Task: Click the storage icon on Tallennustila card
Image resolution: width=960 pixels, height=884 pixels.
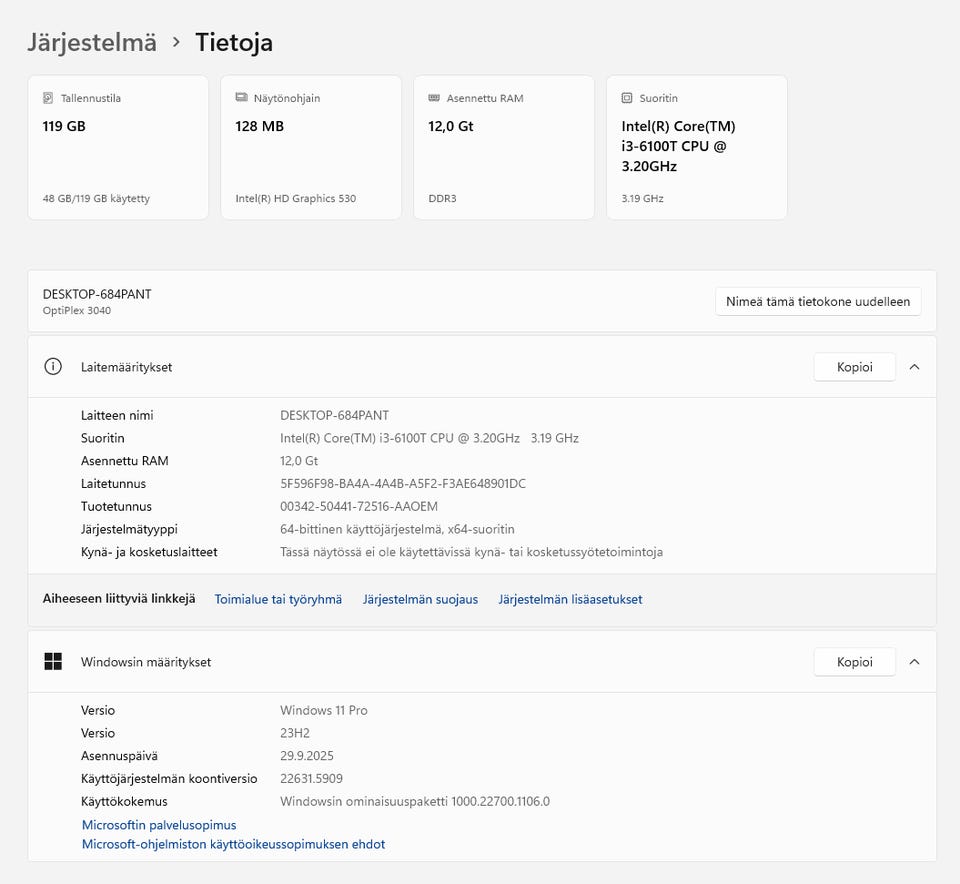Action: pyautogui.click(x=48, y=98)
